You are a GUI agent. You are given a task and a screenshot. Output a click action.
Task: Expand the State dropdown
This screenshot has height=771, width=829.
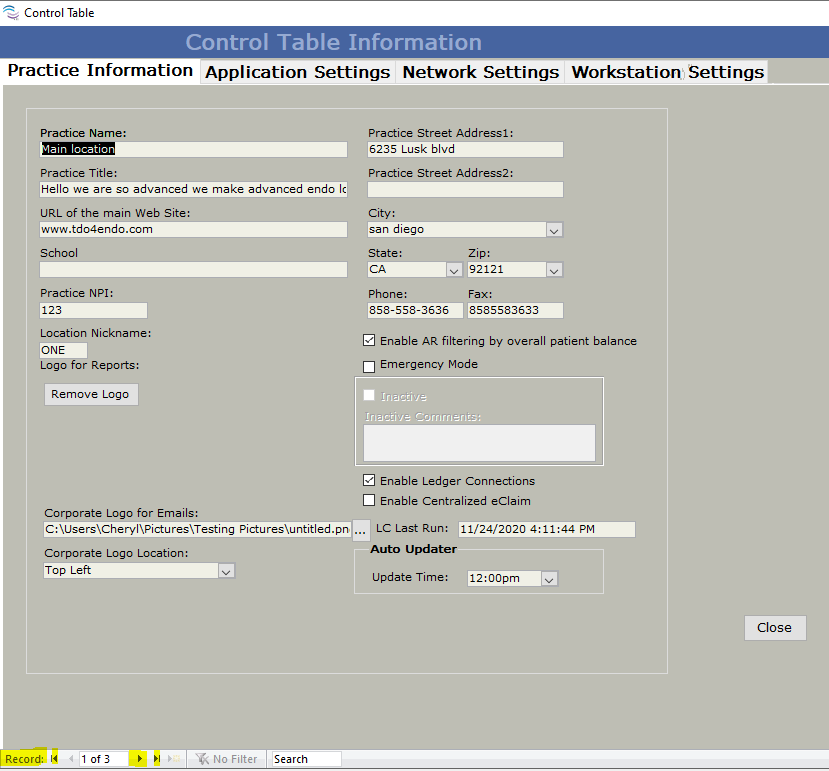pyautogui.click(x=453, y=270)
